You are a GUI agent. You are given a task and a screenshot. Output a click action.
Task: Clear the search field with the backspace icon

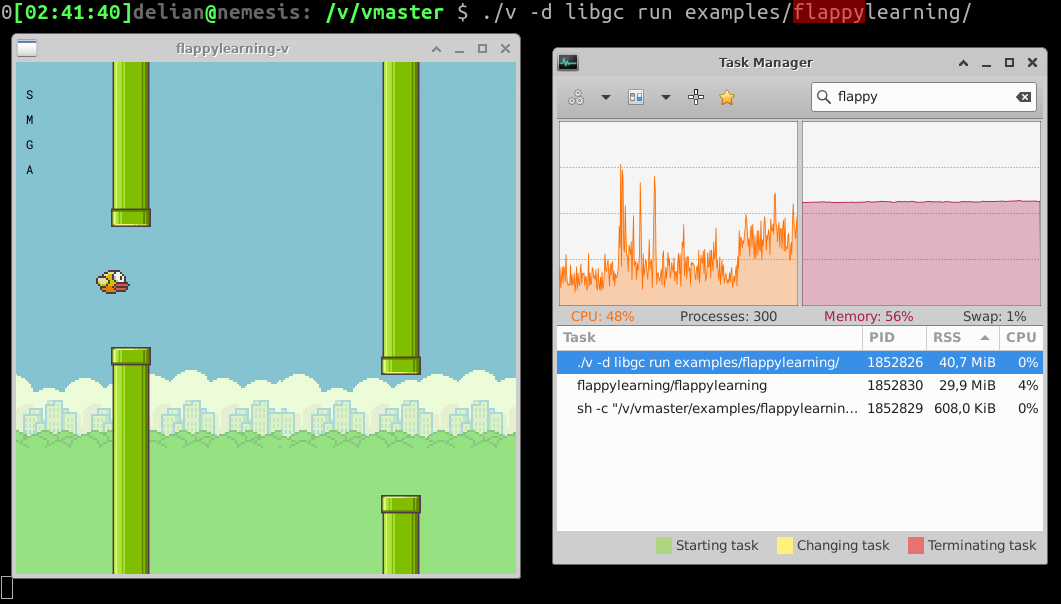coord(1024,97)
